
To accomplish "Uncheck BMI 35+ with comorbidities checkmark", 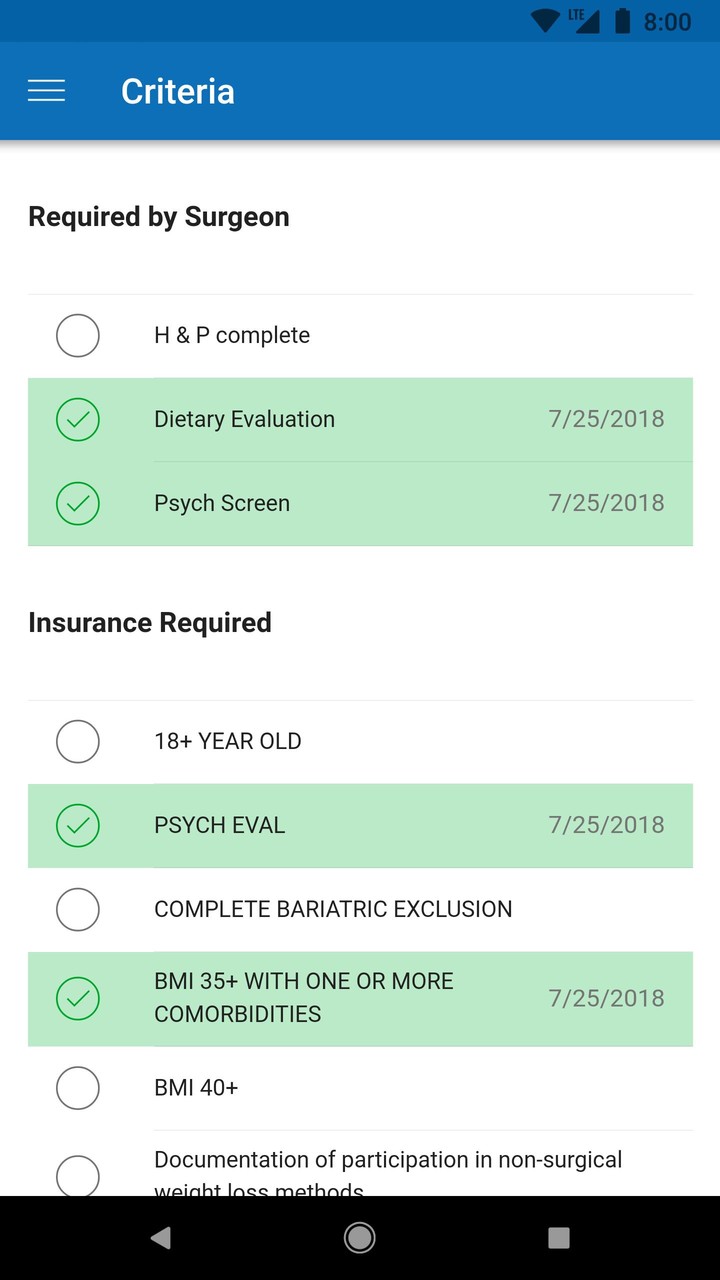I will (x=78, y=998).
